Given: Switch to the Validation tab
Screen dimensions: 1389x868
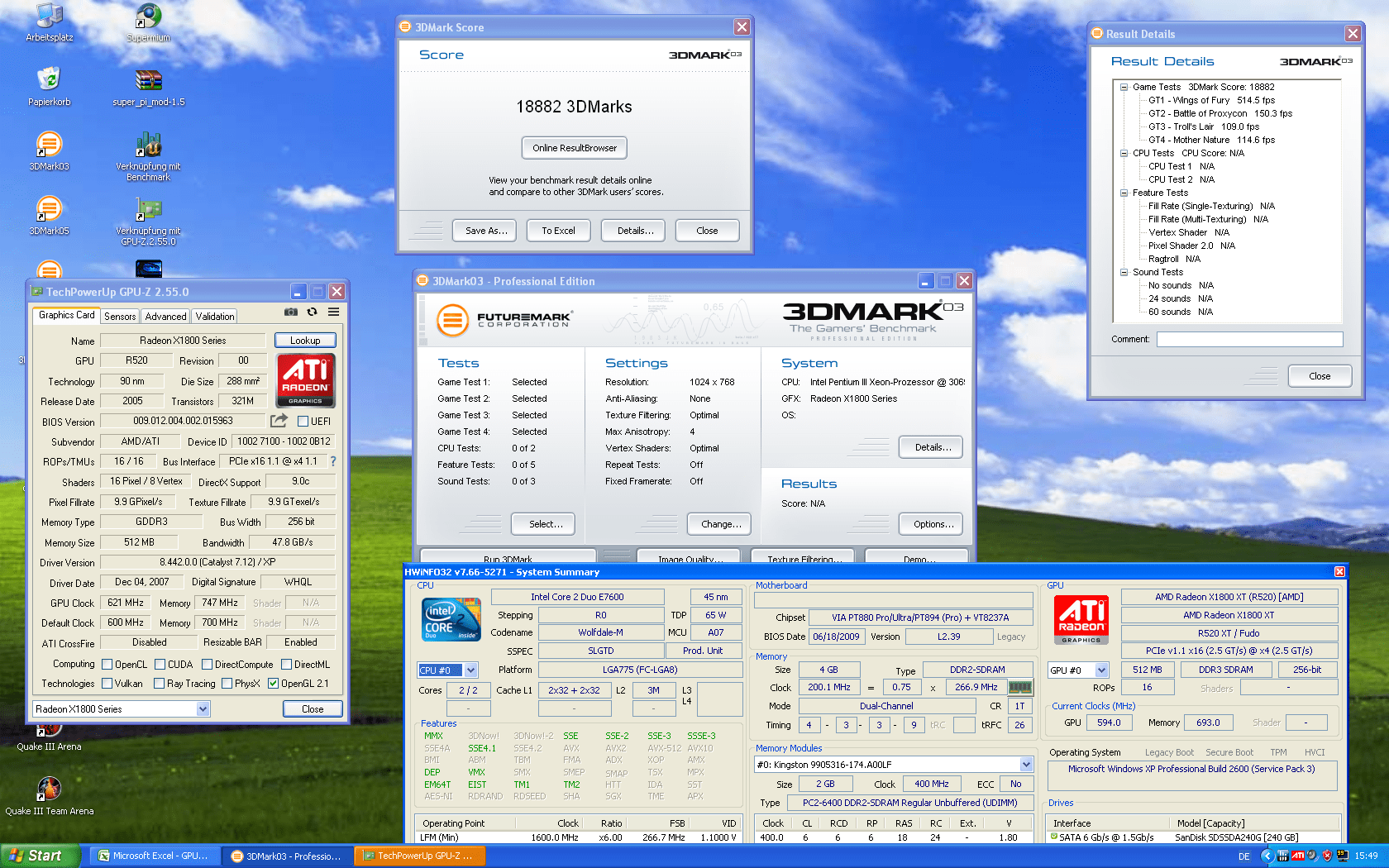Looking at the screenshot, I should 215,317.
